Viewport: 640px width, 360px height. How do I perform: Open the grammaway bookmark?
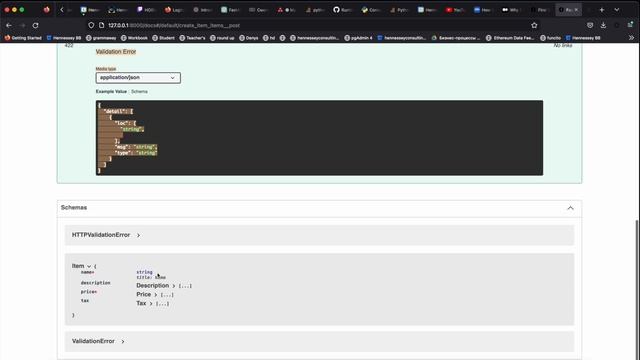point(101,38)
